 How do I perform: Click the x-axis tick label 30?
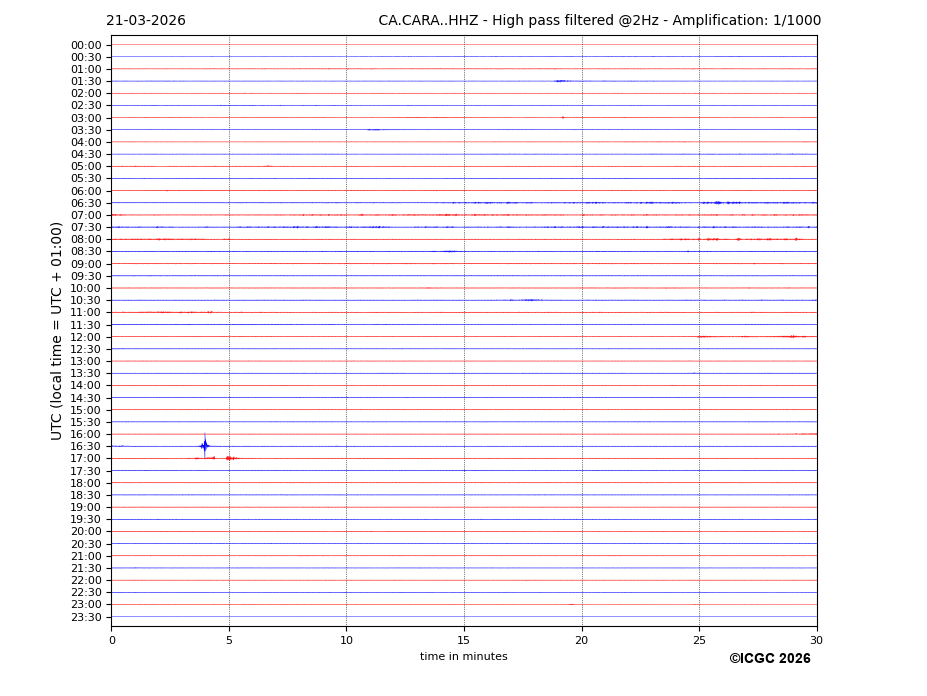tap(816, 640)
